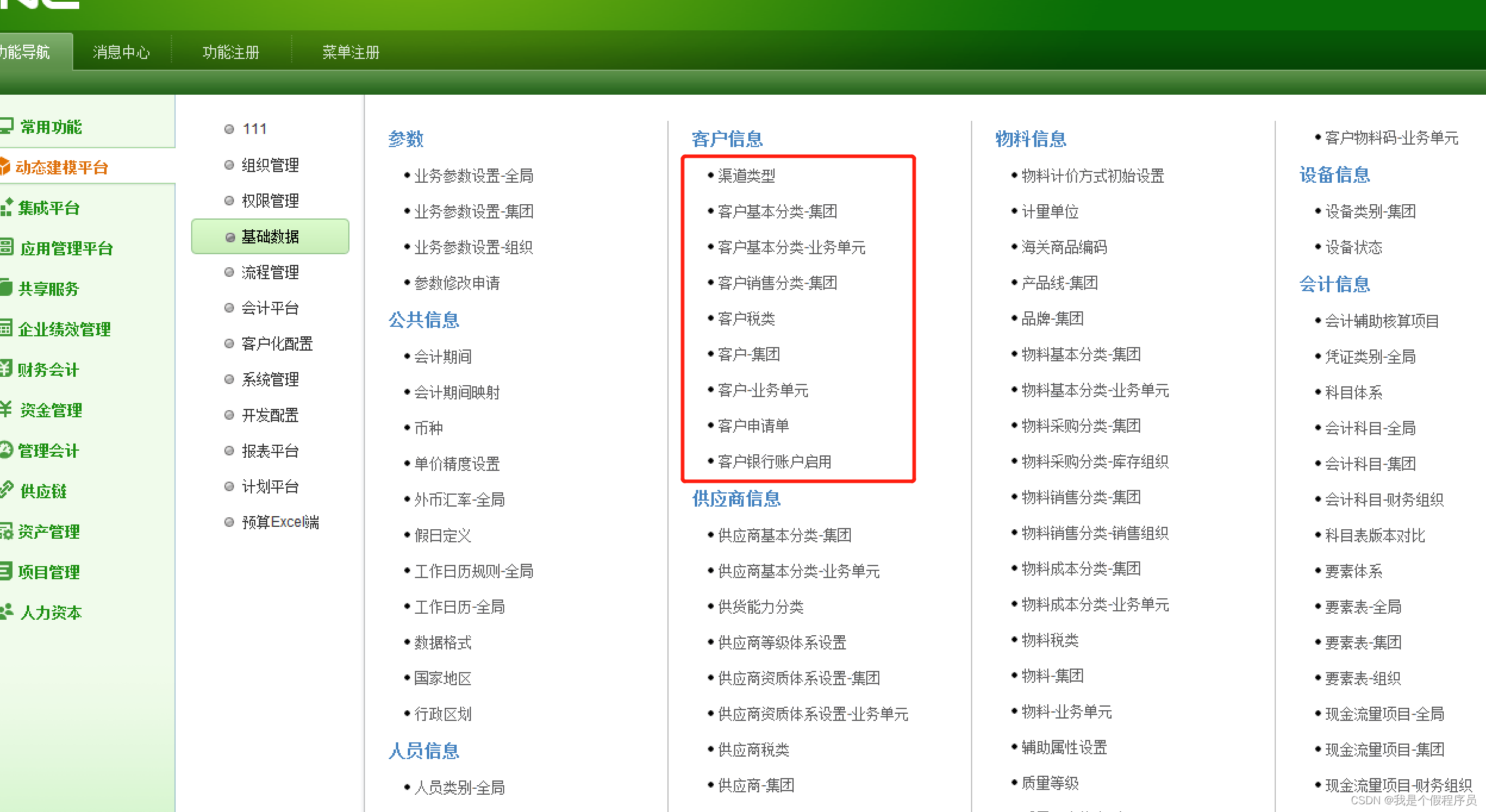The image size is (1486, 812).
Task: Open 客户税类 link
Action: tap(747, 318)
